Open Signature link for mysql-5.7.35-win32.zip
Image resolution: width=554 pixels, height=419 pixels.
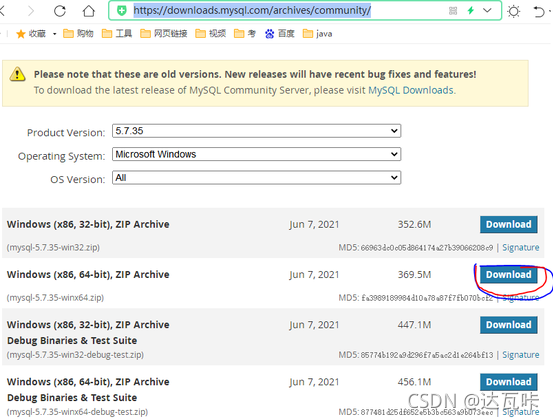(x=521, y=247)
